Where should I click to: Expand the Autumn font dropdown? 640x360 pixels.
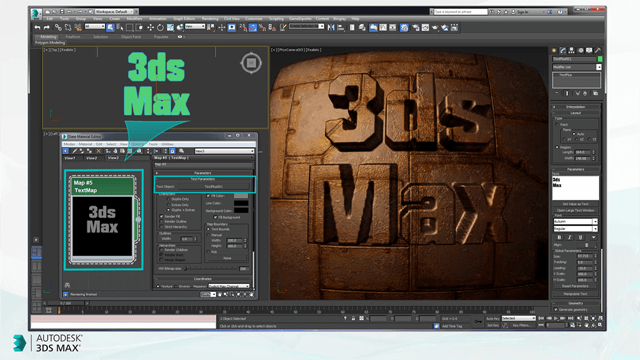576,221
